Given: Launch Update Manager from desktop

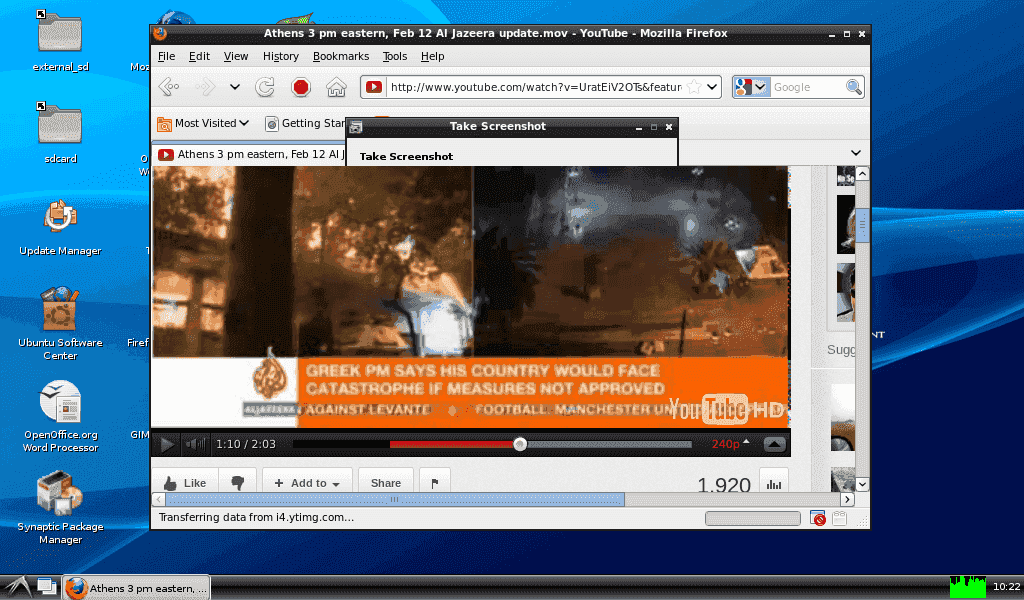Looking at the screenshot, I should click(60, 227).
